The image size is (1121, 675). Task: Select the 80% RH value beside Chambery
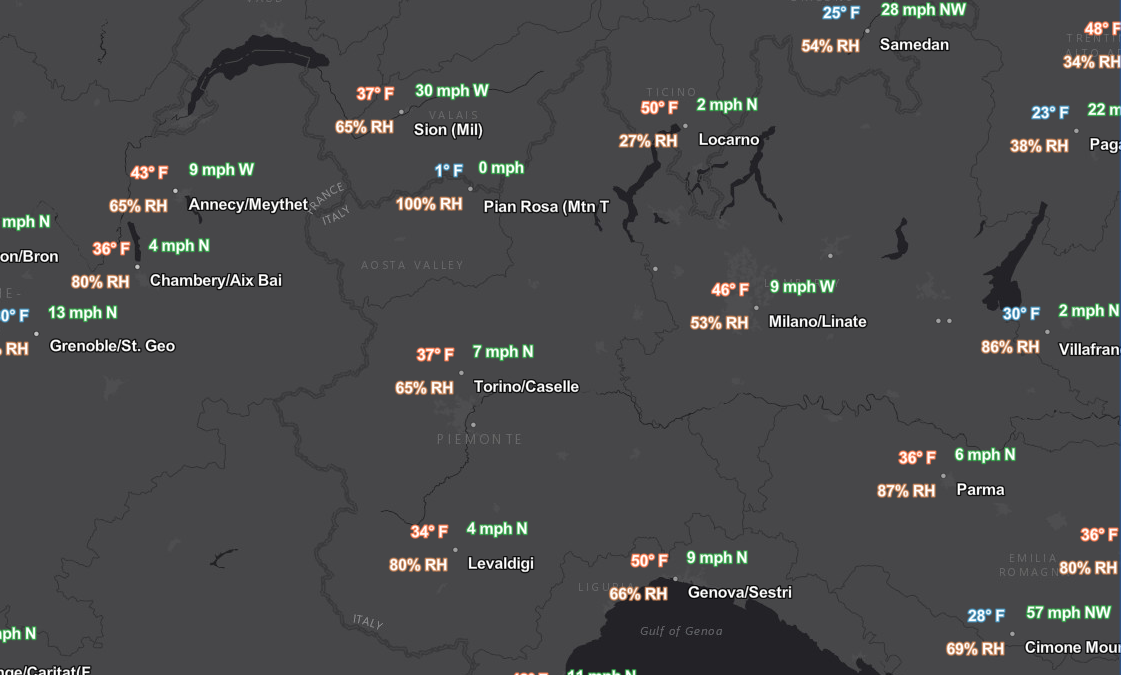[x=100, y=282]
